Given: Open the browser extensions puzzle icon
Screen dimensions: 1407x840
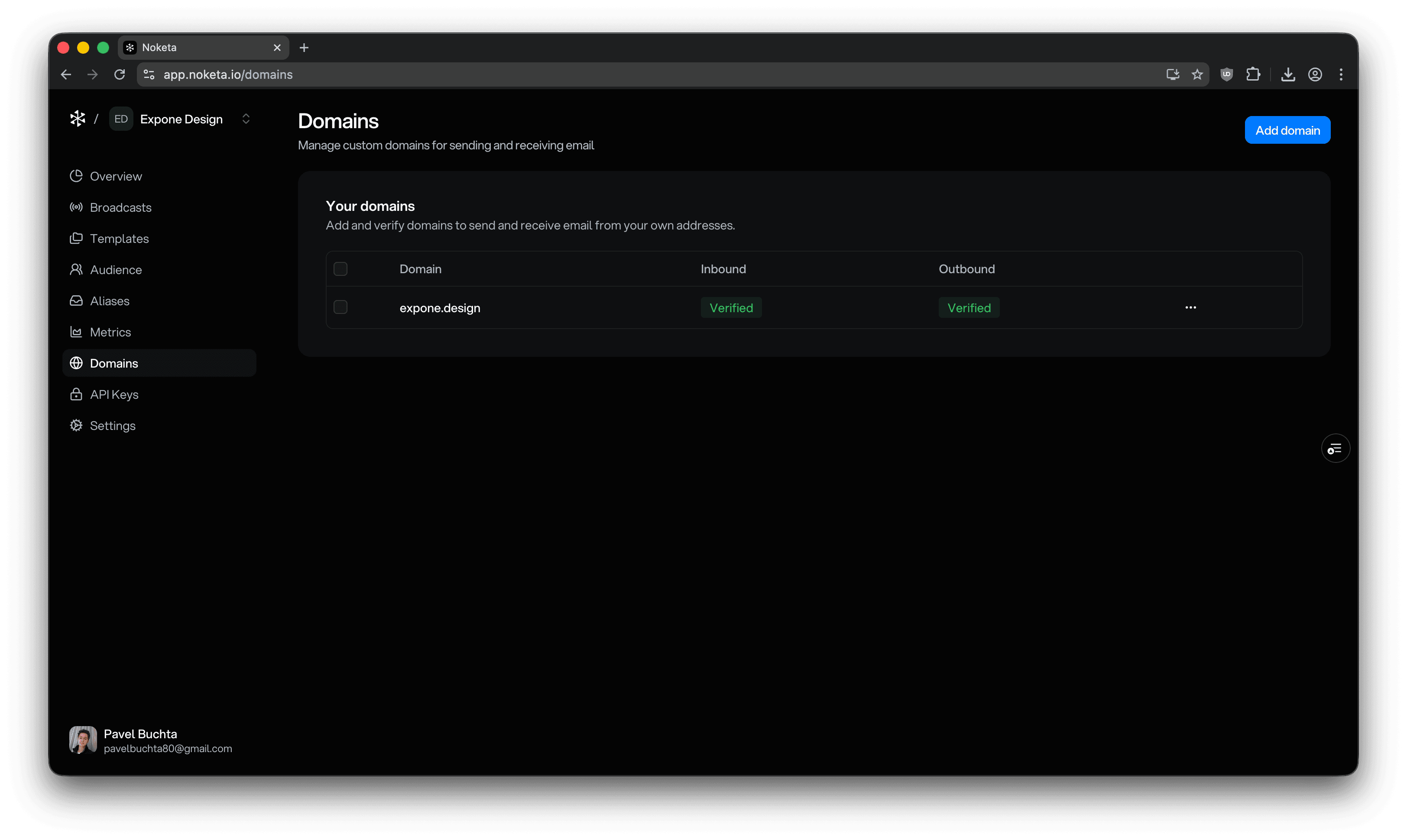Looking at the screenshot, I should coord(1253,75).
